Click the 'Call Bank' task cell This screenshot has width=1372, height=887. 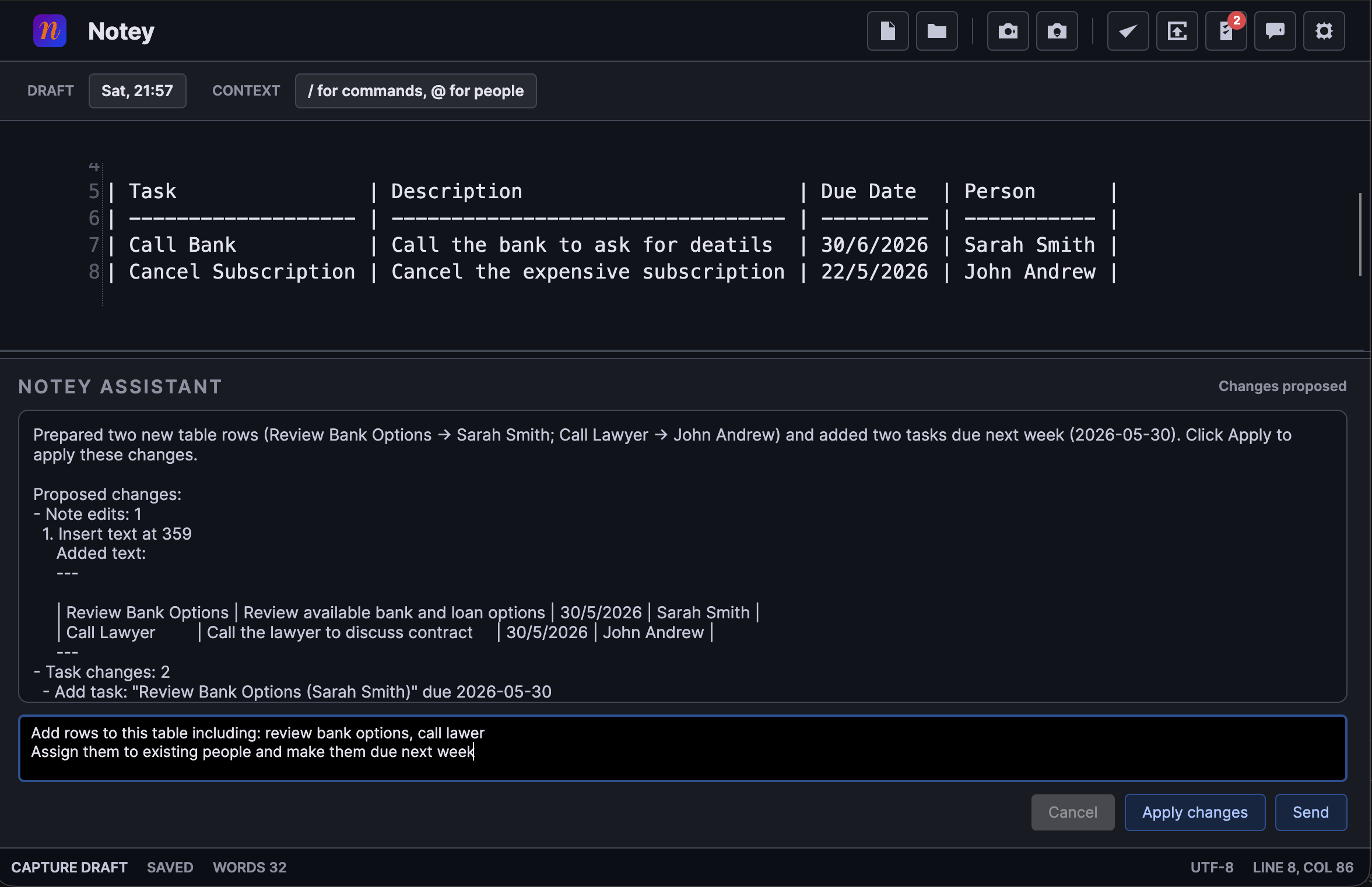click(x=183, y=245)
